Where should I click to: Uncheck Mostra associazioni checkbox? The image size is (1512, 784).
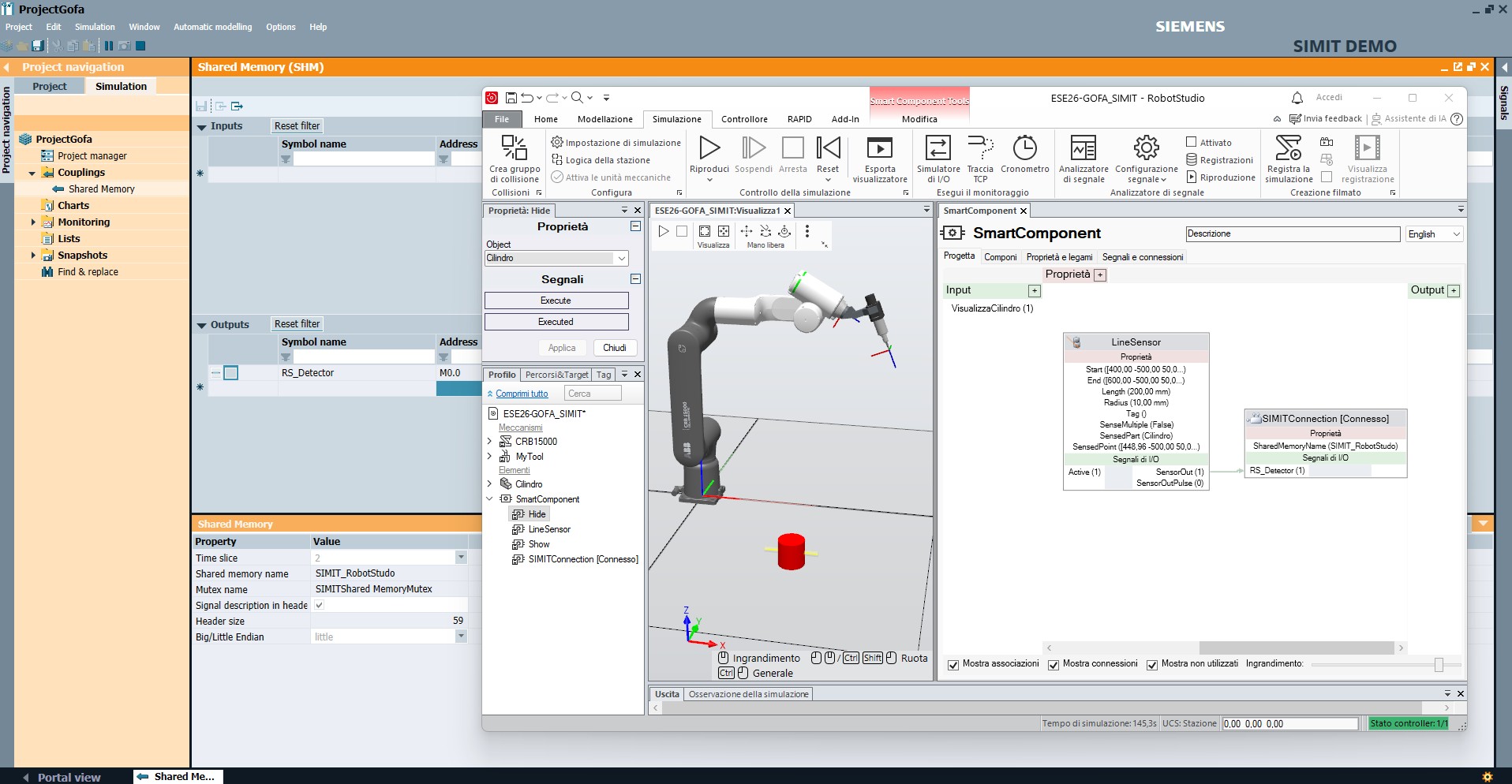pos(953,665)
